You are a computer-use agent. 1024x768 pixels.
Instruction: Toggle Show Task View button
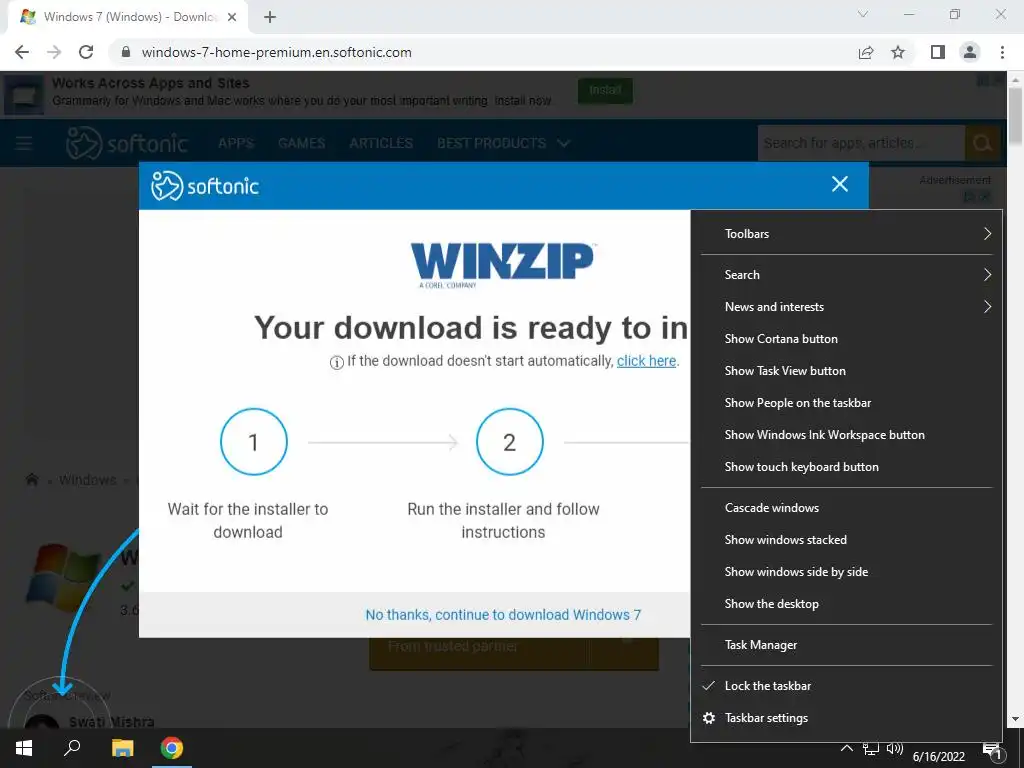click(x=846, y=370)
